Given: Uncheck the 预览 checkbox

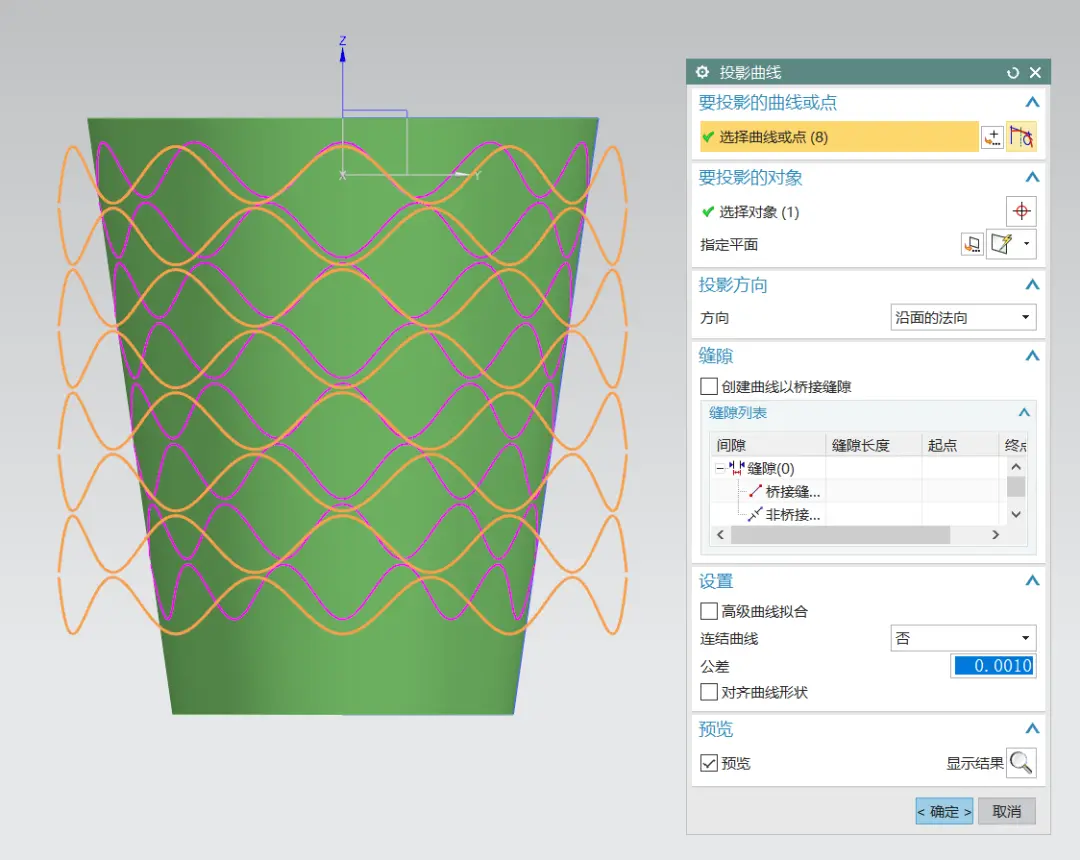Looking at the screenshot, I should coord(709,763).
